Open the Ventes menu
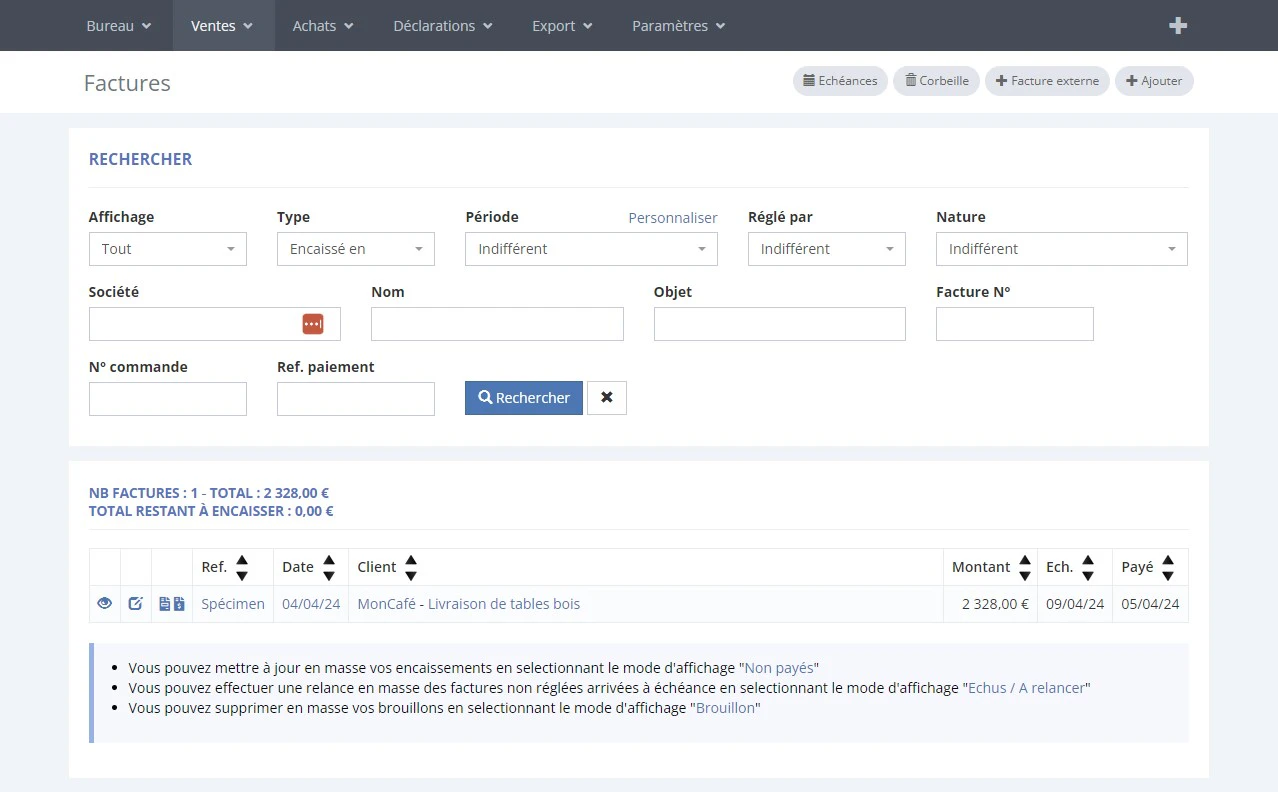 point(222,26)
